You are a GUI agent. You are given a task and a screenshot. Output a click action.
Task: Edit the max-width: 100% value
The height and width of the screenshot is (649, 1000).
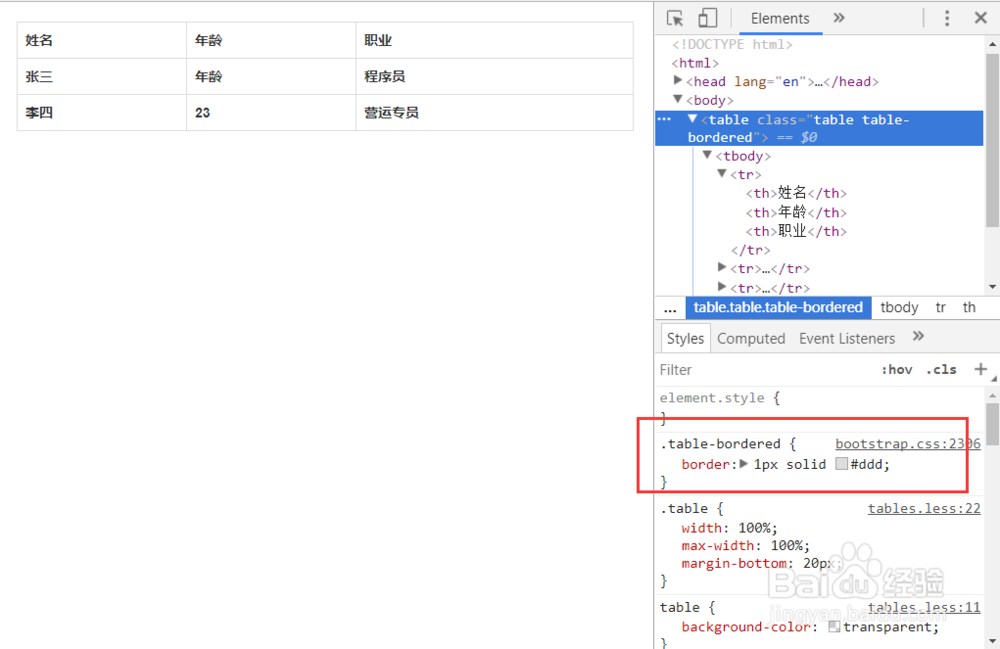pos(786,546)
